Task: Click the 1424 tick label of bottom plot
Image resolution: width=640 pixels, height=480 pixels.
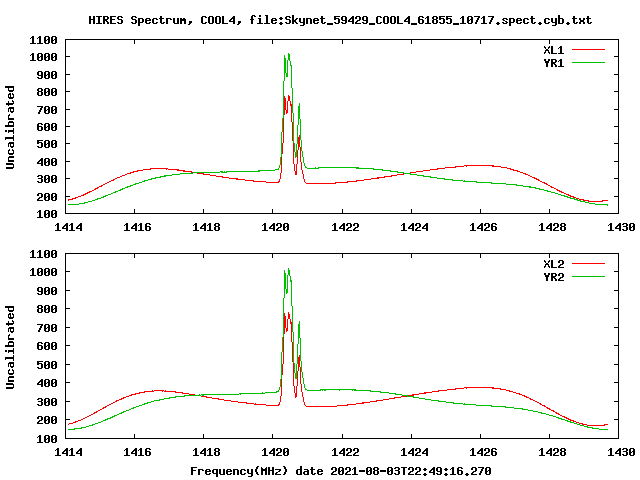Action: click(414, 452)
